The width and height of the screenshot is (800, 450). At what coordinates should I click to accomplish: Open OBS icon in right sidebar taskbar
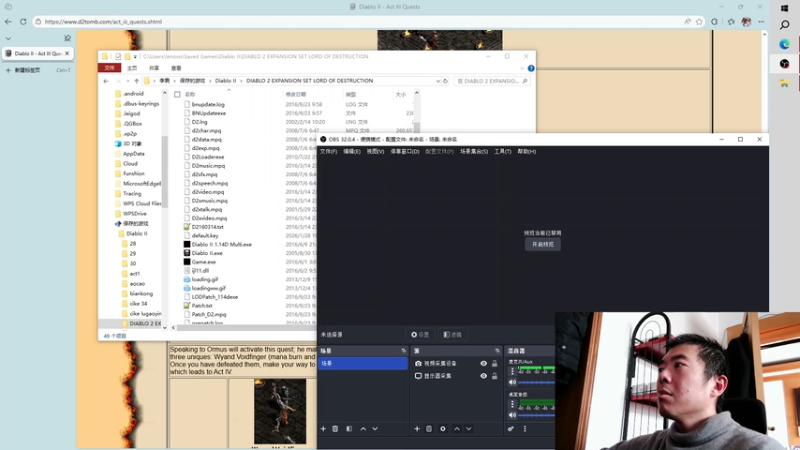(784, 64)
